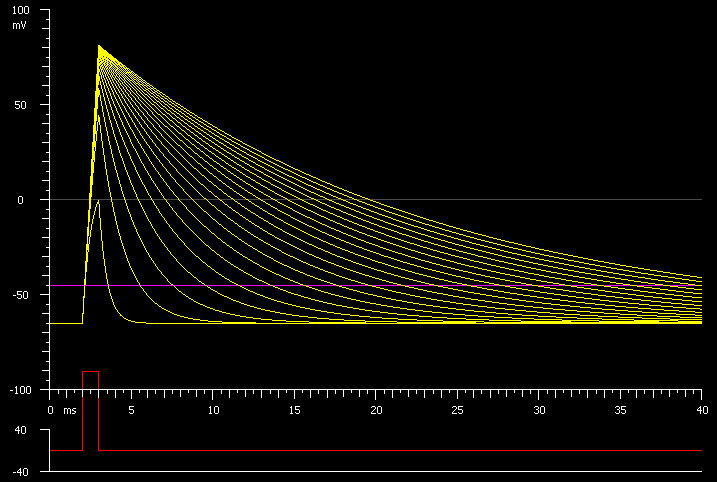Click the 35 ms time tick label
717x482 pixels.
tap(621, 410)
